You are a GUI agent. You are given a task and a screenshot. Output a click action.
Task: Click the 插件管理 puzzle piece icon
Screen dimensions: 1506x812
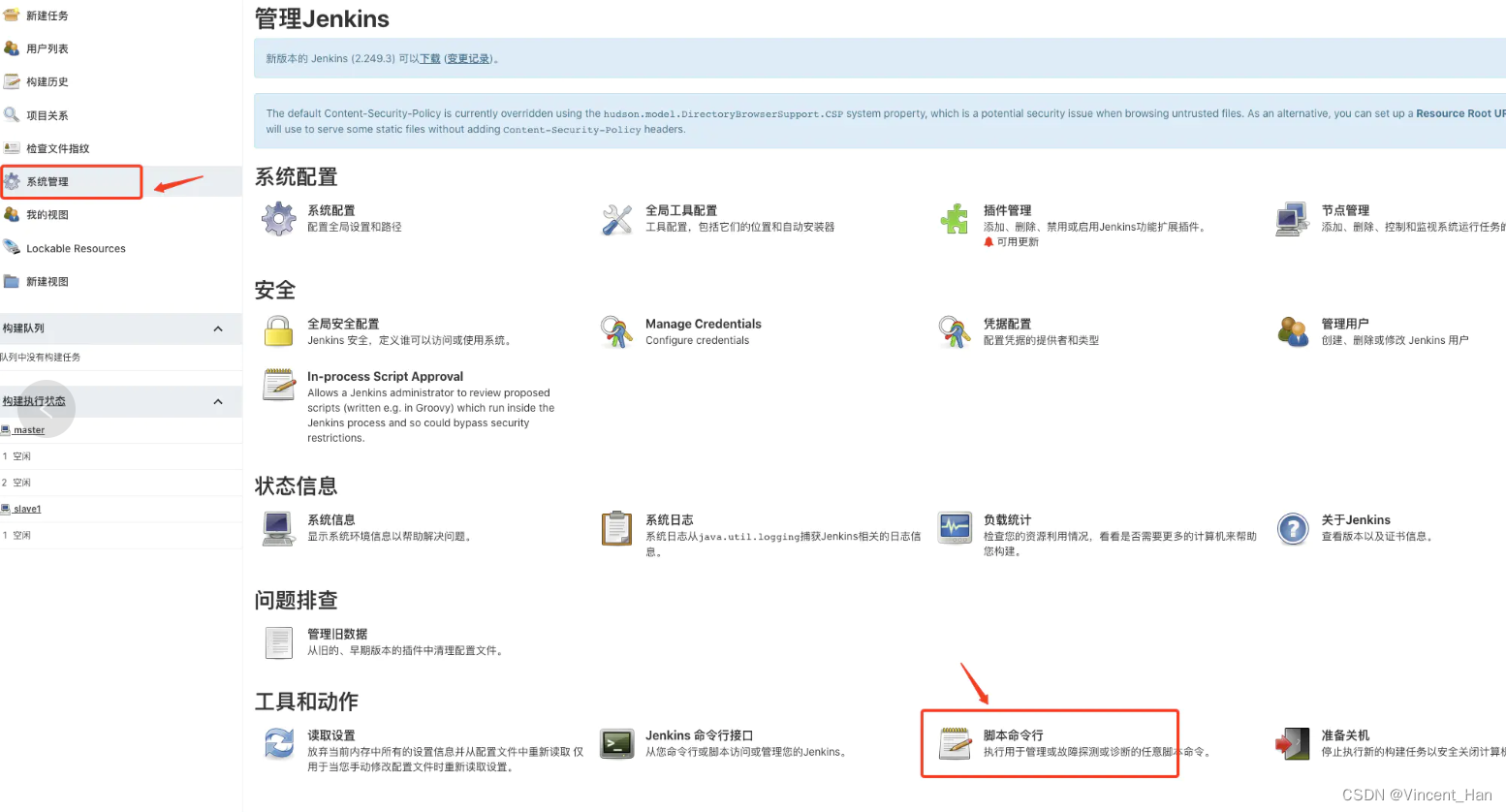[955, 219]
